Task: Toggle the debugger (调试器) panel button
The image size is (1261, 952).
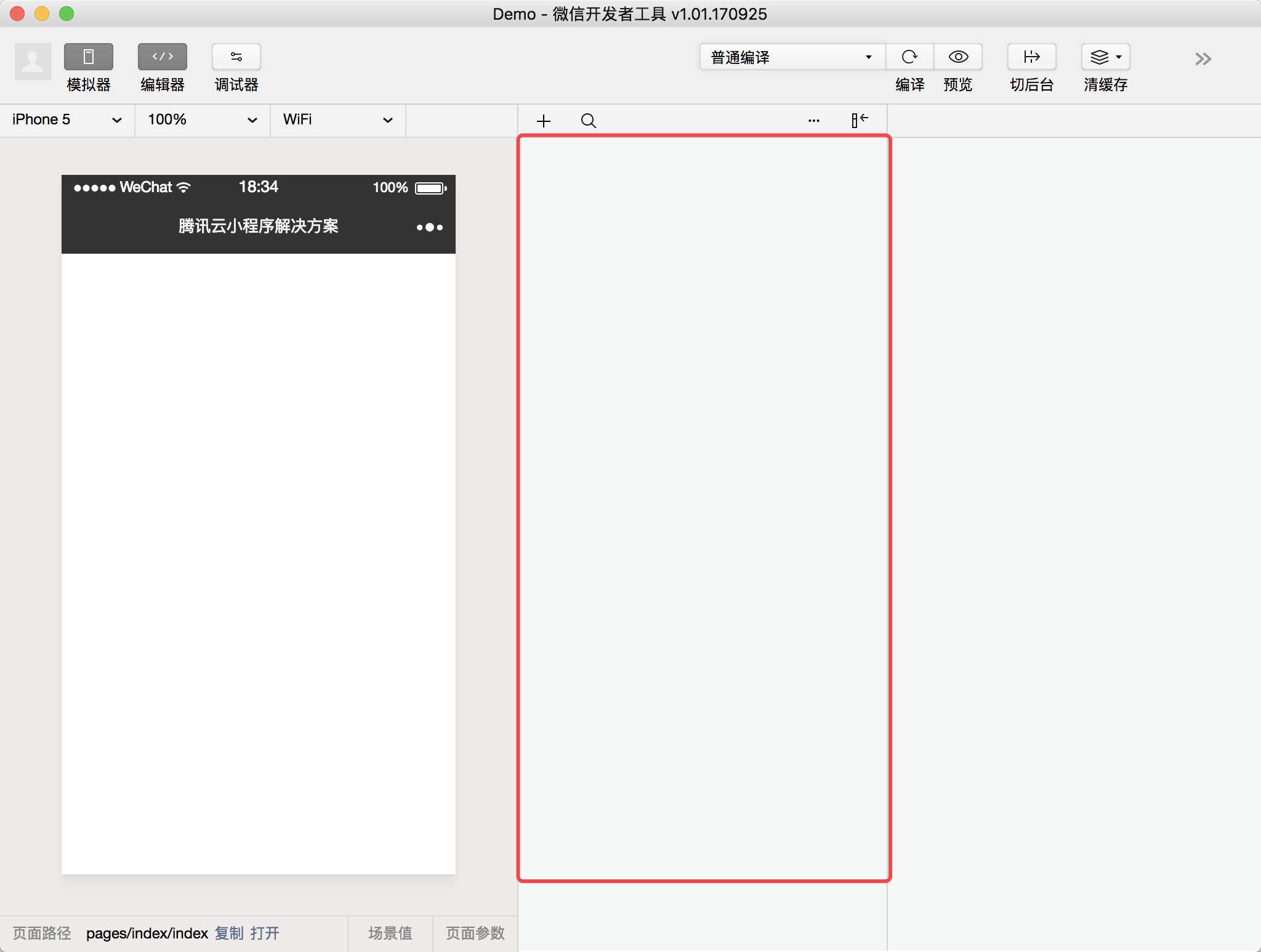Action: [x=236, y=57]
